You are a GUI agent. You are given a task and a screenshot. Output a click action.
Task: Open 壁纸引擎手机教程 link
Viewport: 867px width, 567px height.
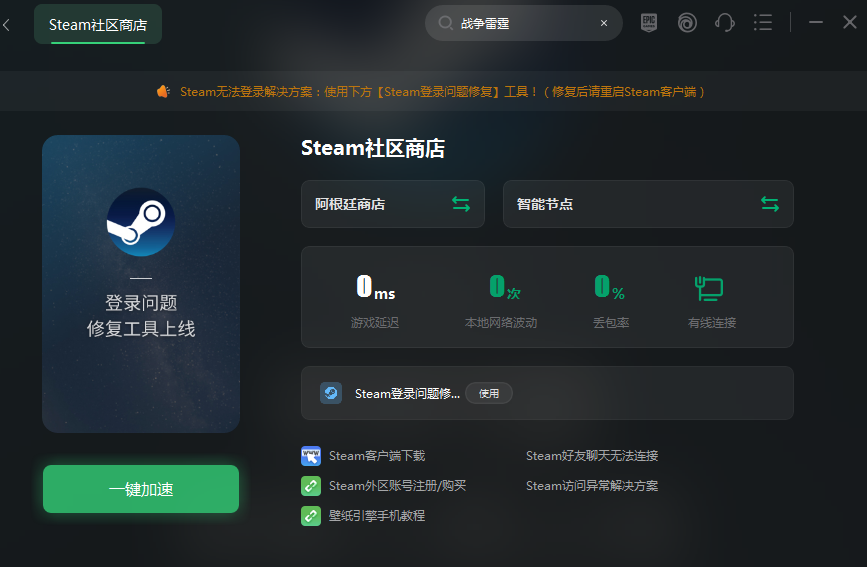point(377,516)
